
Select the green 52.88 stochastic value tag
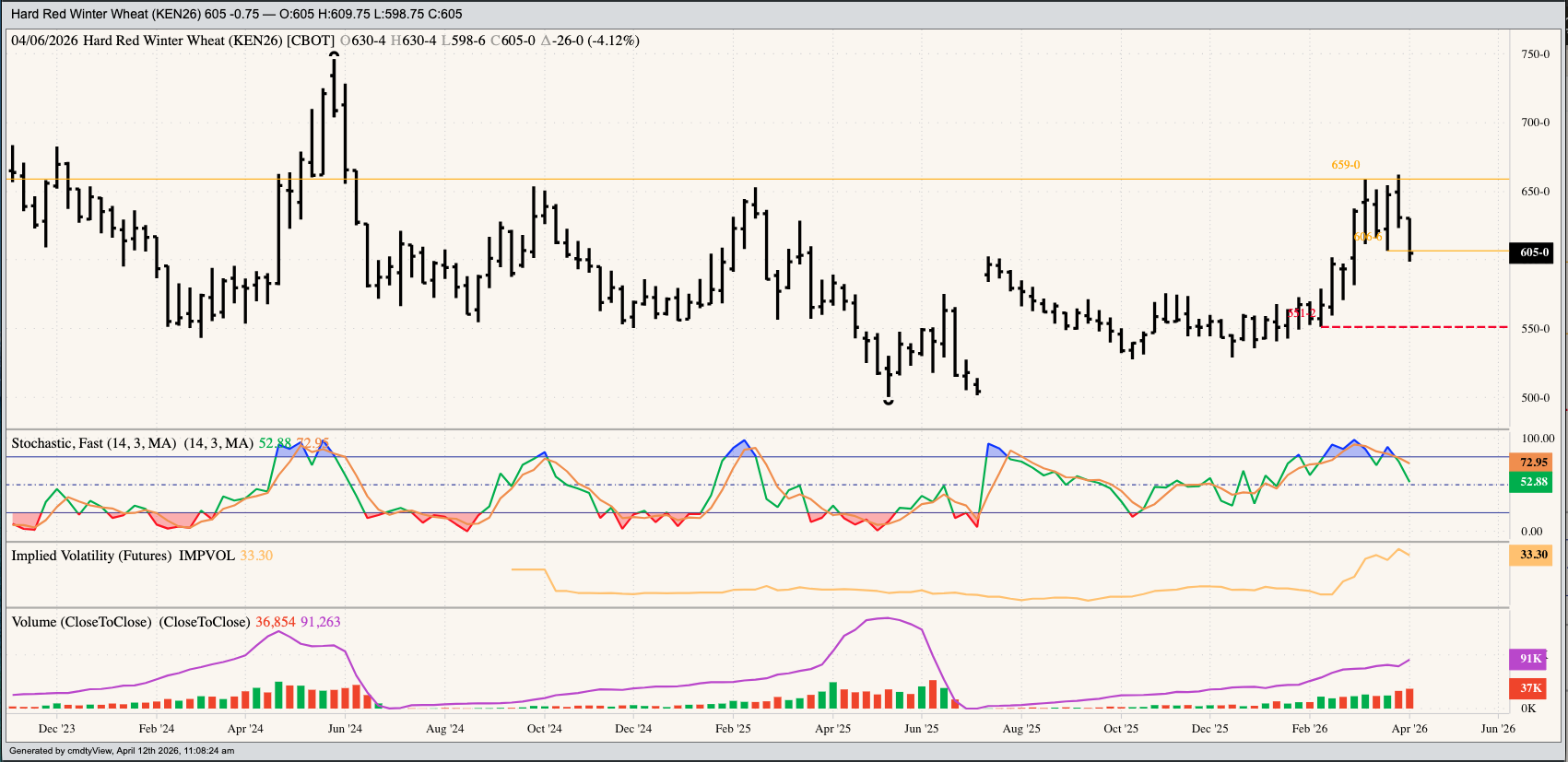(x=1532, y=482)
